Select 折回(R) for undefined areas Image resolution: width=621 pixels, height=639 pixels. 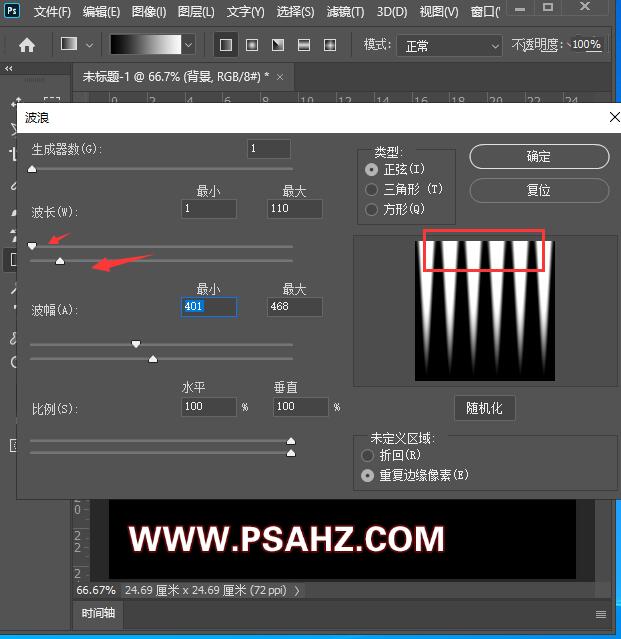[391, 455]
